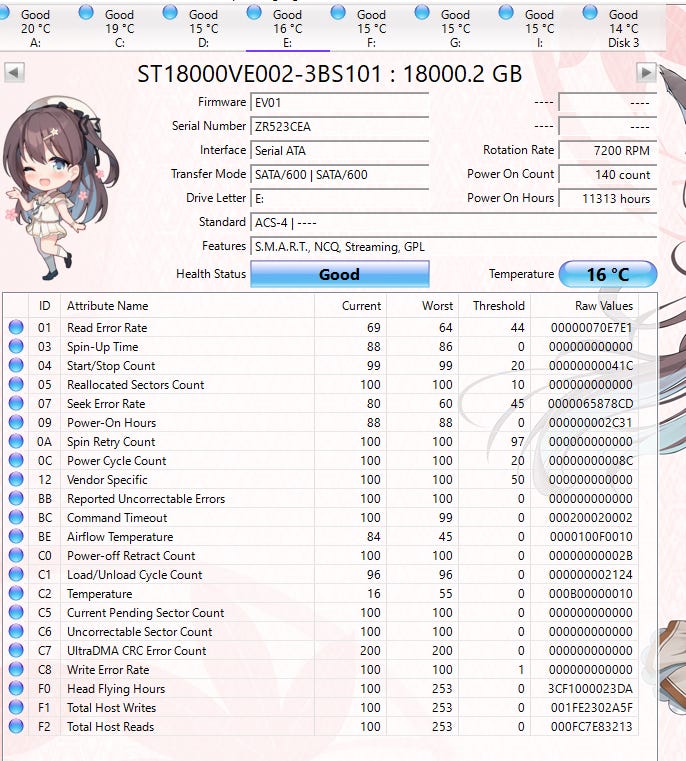Click the Interface field Serial ATA
Screen dimensions: 686x761
(339, 151)
